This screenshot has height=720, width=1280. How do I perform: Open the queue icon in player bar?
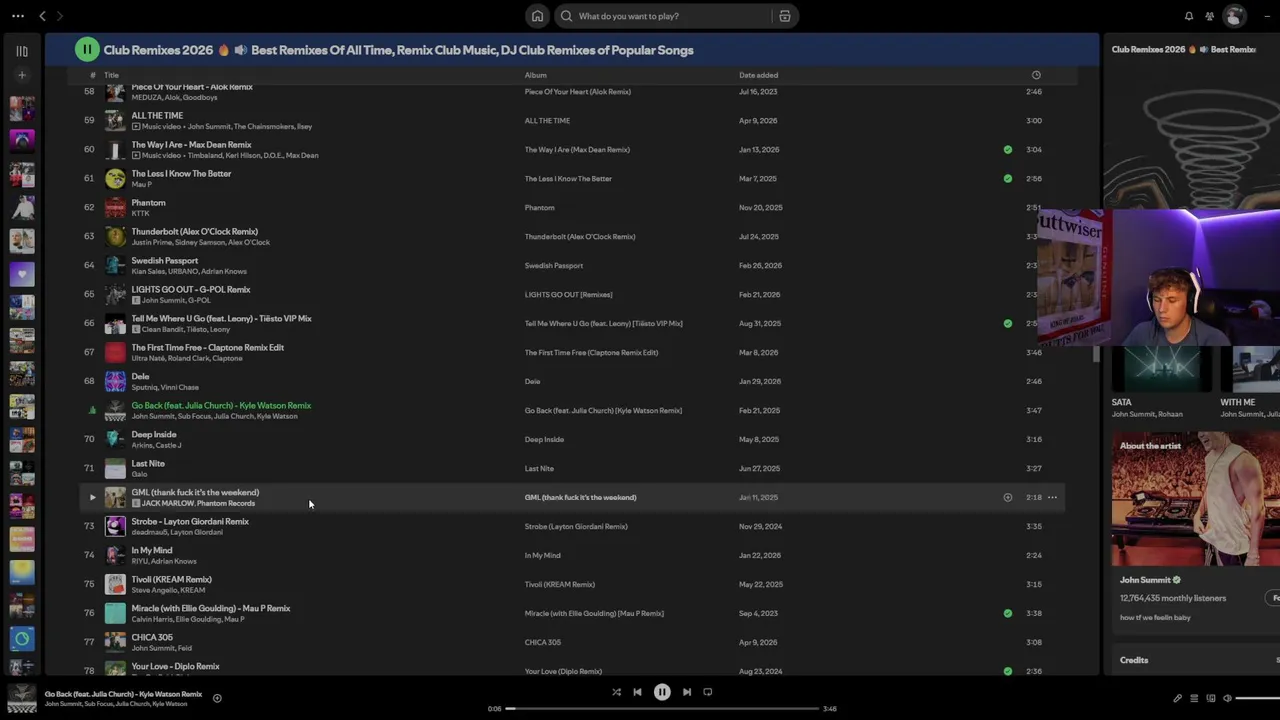1194,698
